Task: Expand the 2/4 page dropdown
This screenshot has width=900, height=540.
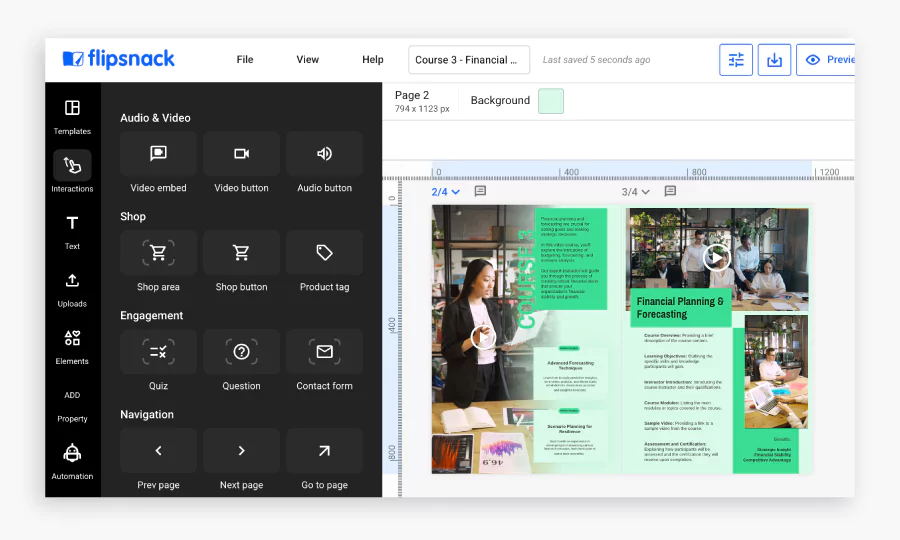Action: [x=445, y=192]
